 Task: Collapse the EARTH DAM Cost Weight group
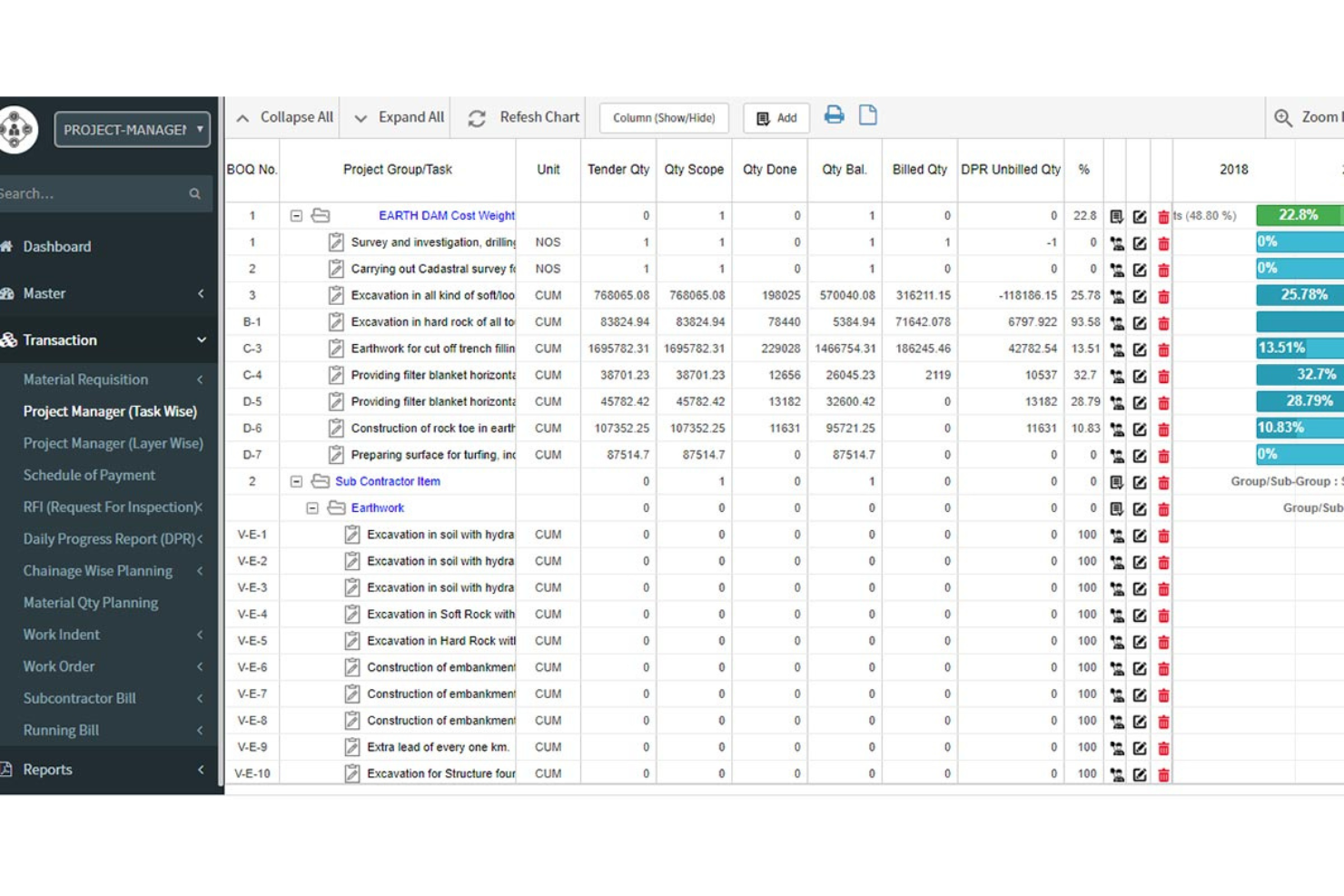(296, 216)
